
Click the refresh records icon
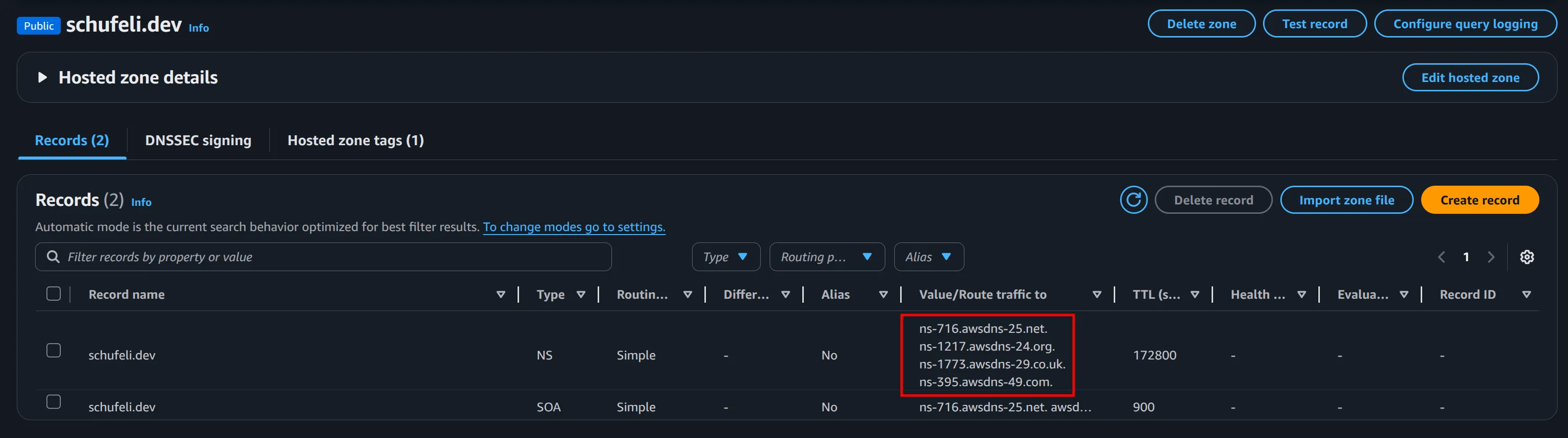[1133, 200]
